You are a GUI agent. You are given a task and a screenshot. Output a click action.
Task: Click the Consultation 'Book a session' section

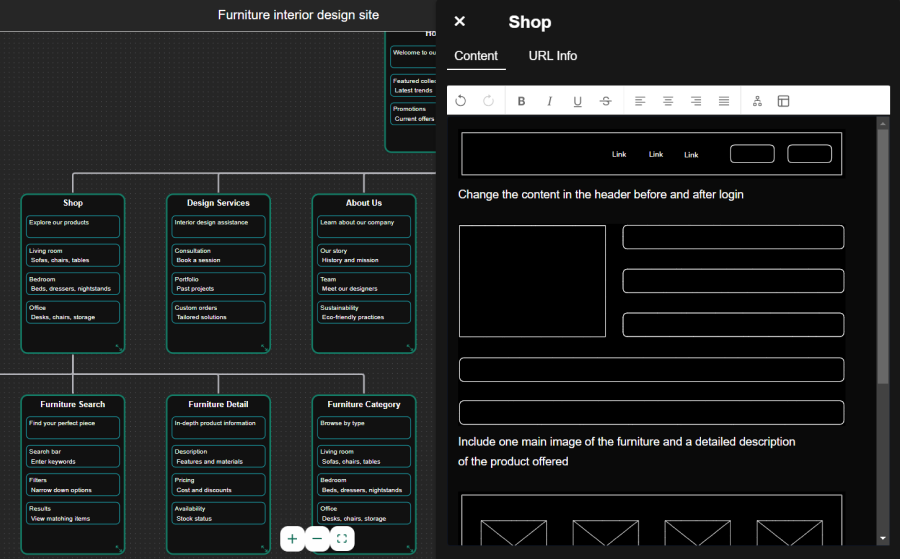click(218, 255)
